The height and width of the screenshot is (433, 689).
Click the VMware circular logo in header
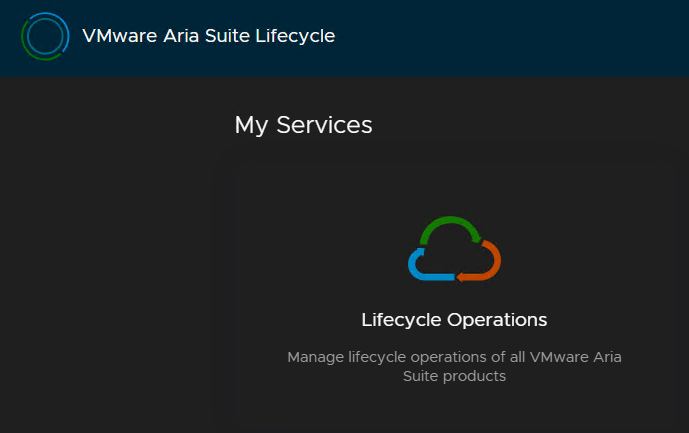[45, 36]
